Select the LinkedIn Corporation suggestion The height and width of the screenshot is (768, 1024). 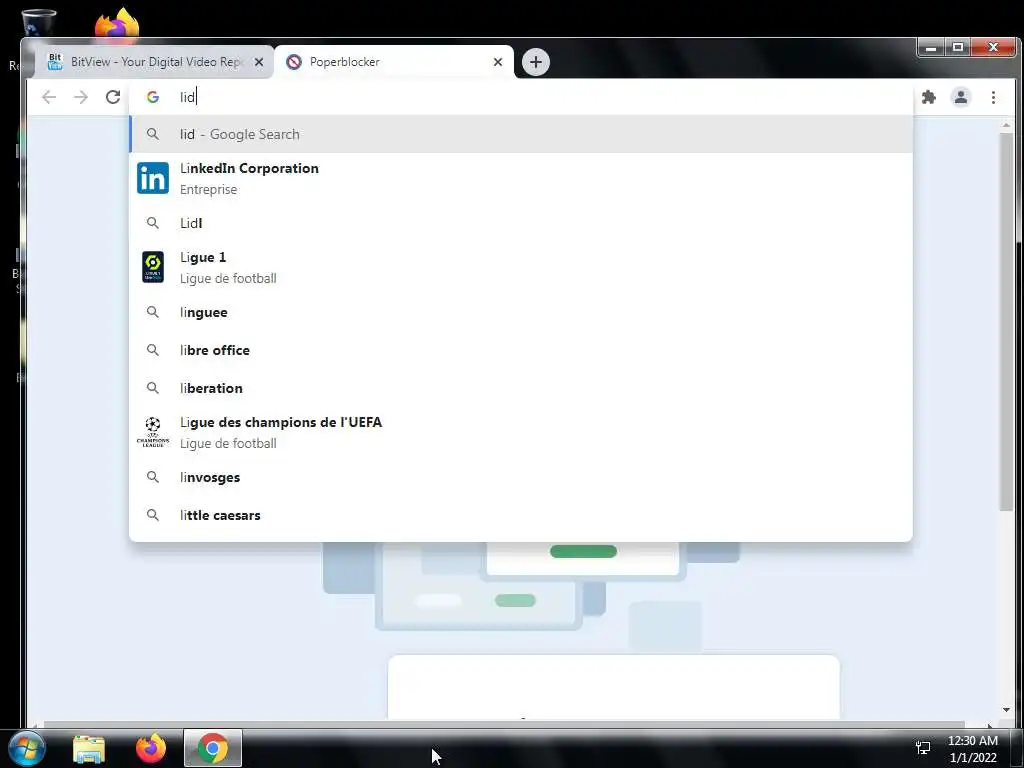click(520, 178)
